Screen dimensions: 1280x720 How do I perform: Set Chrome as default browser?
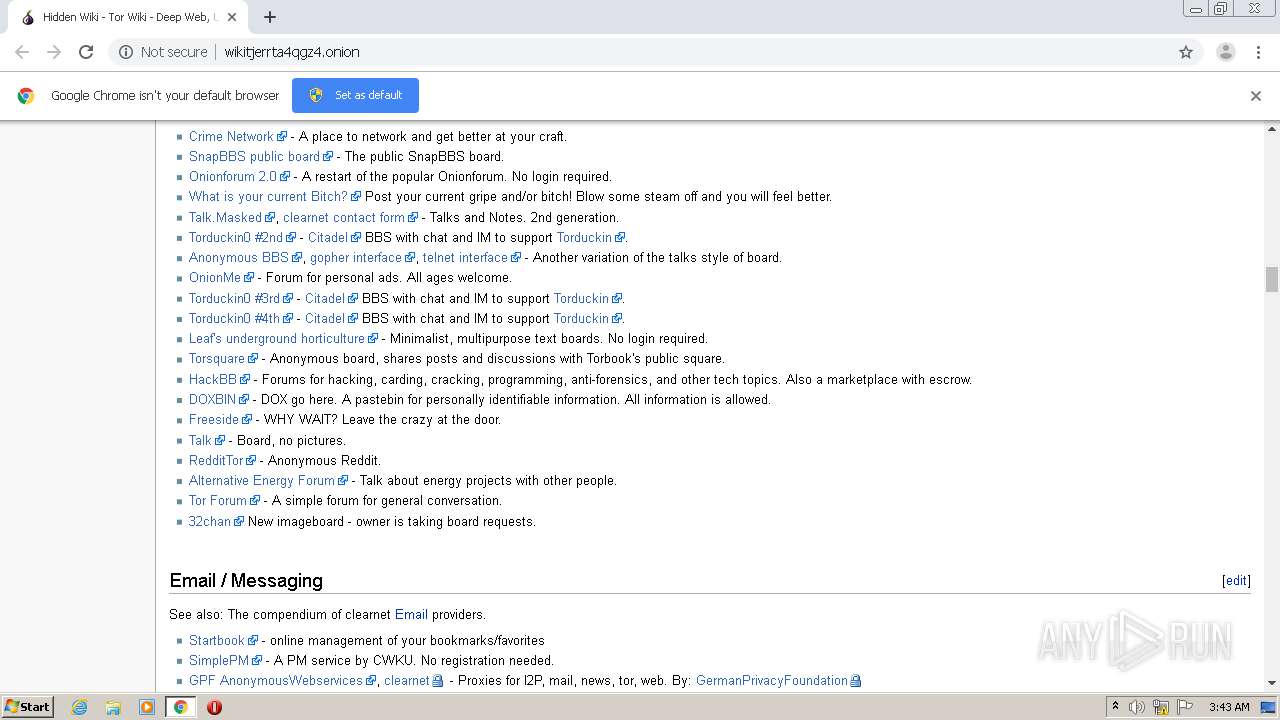pos(355,95)
